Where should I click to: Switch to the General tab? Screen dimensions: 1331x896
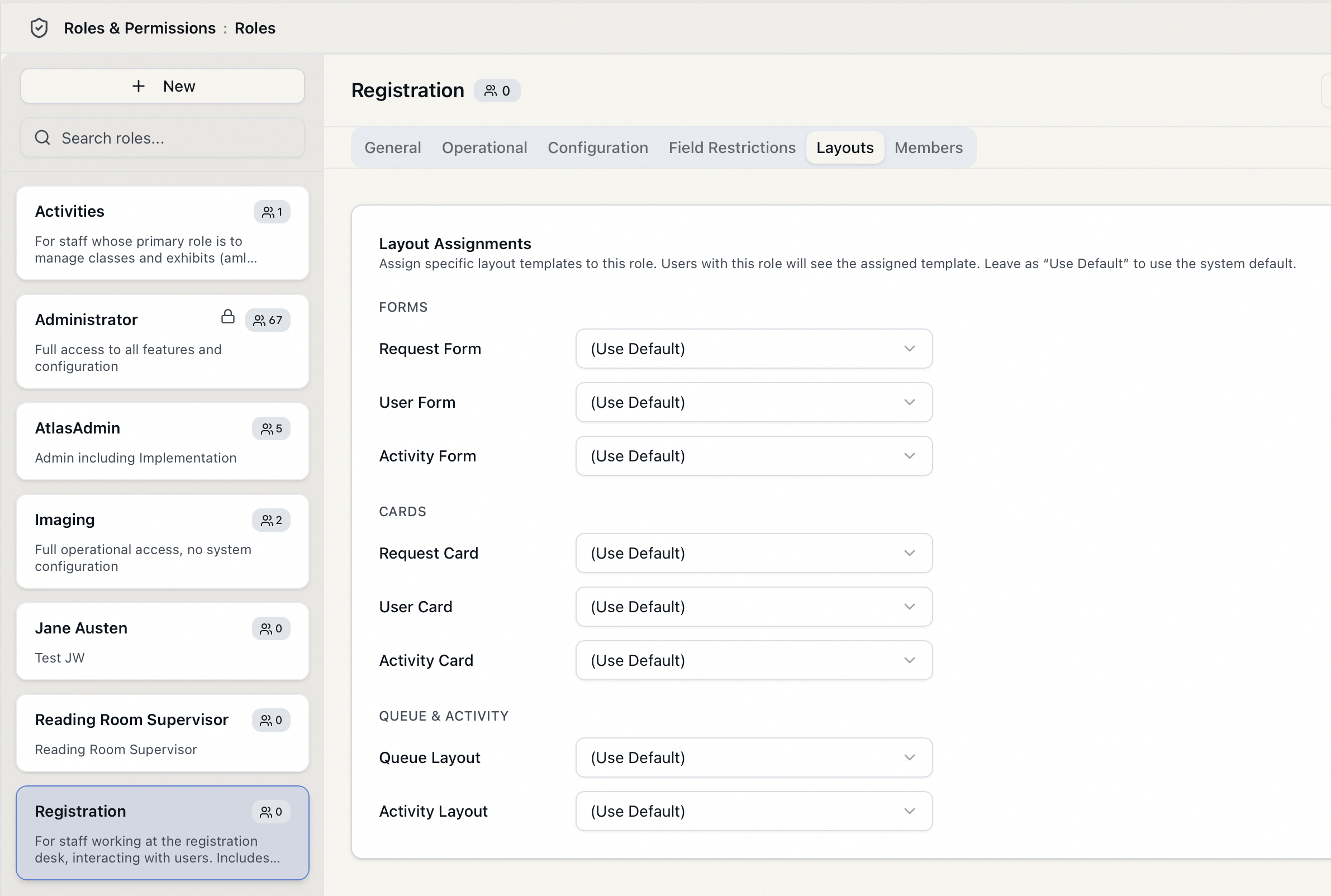point(393,148)
